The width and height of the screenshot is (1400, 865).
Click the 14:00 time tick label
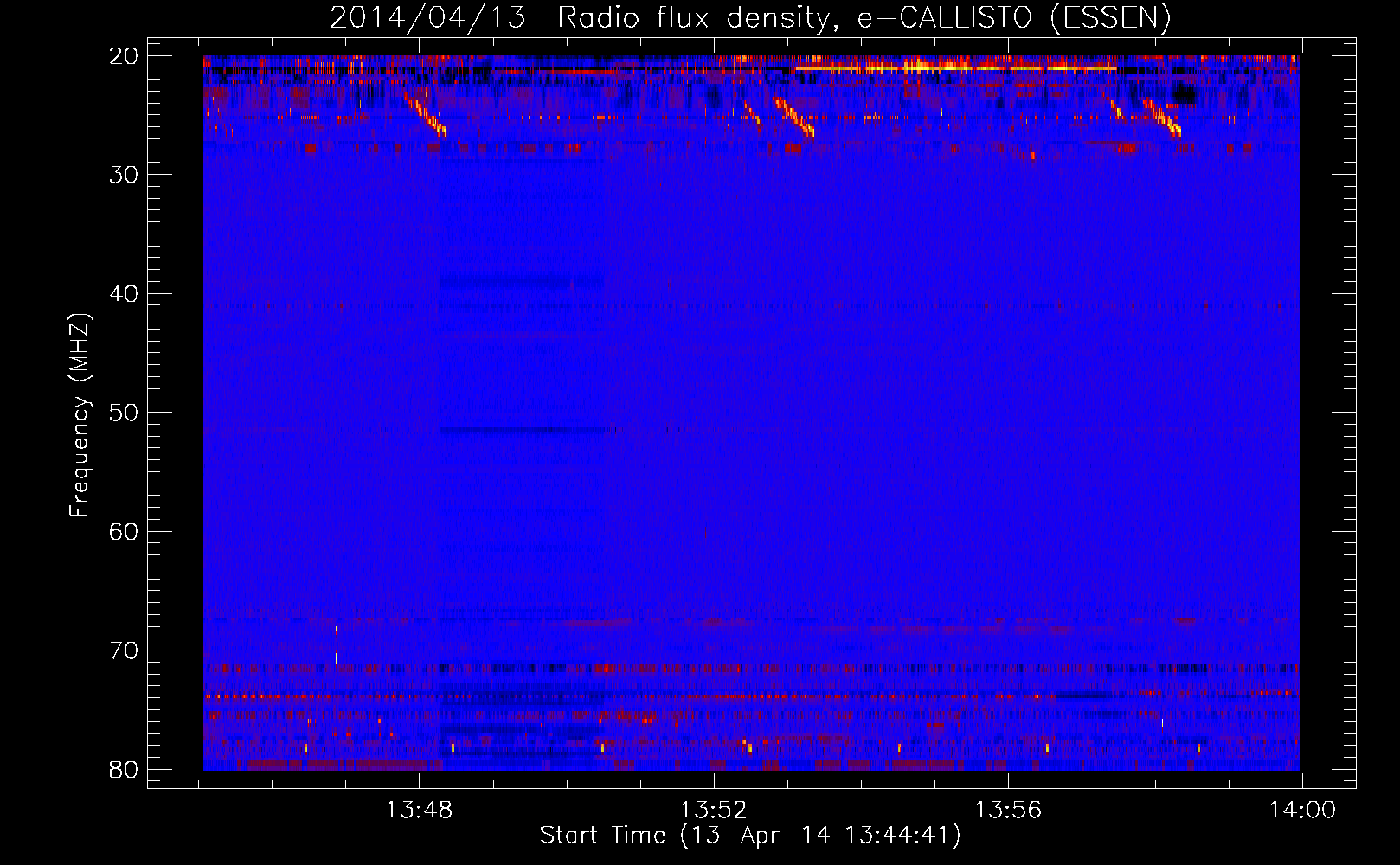[1302, 811]
